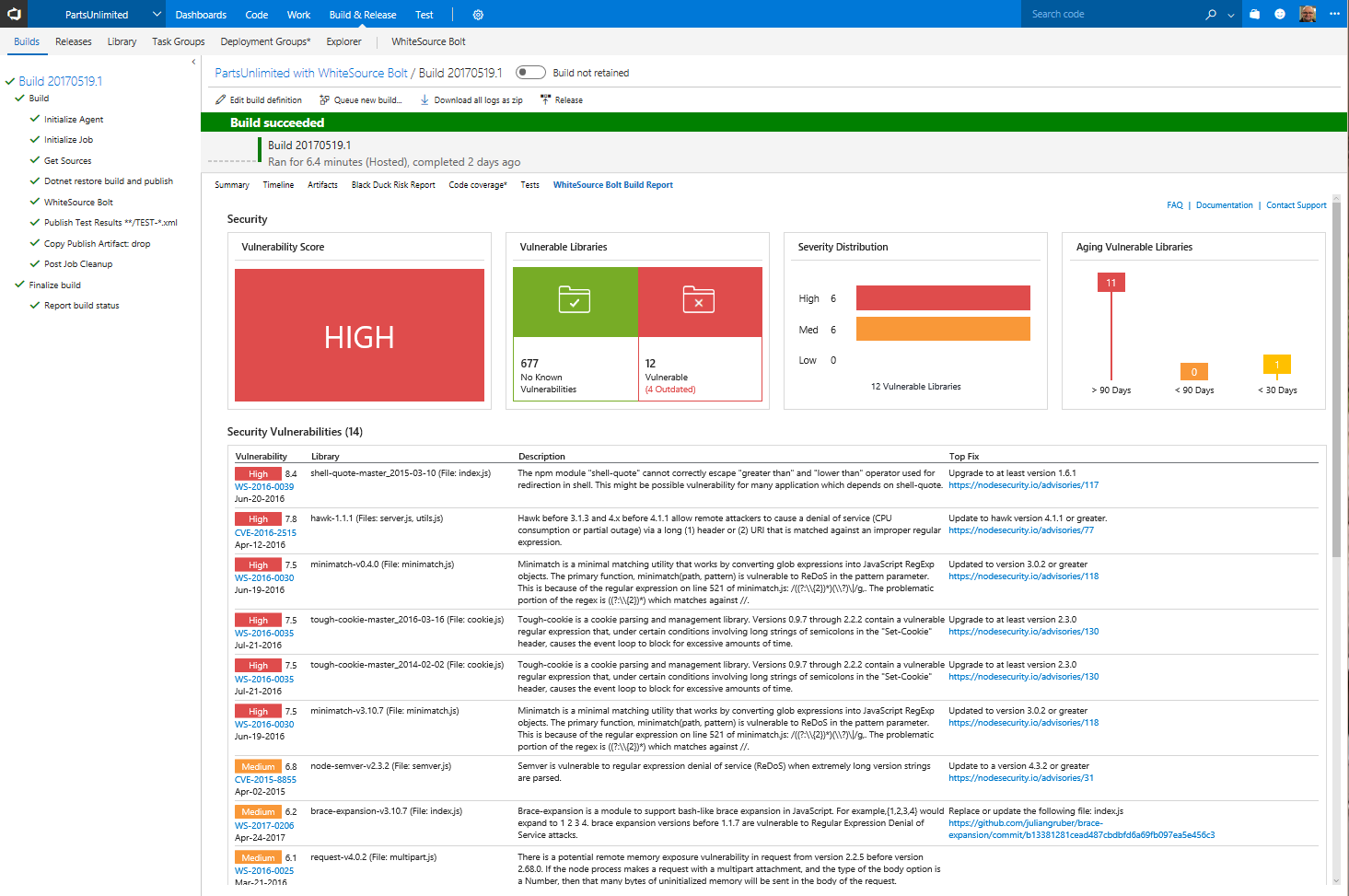Open the user profile avatar
The width and height of the screenshot is (1349, 896).
(x=1308, y=14)
